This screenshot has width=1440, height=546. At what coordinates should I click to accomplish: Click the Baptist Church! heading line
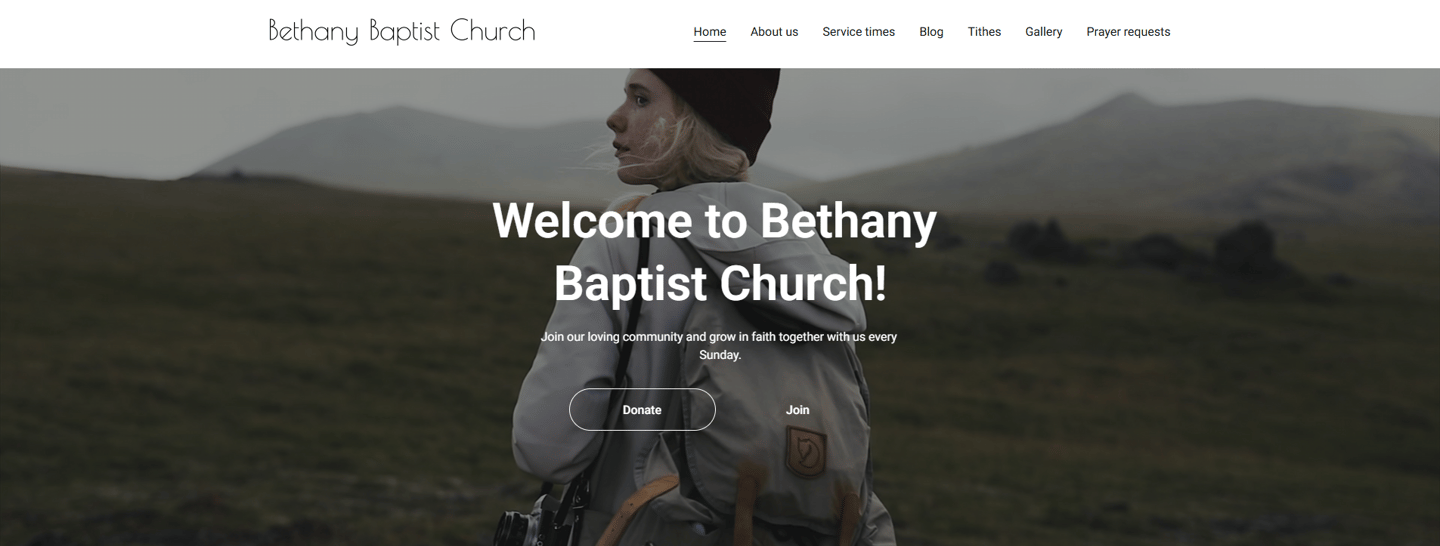click(x=720, y=284)
